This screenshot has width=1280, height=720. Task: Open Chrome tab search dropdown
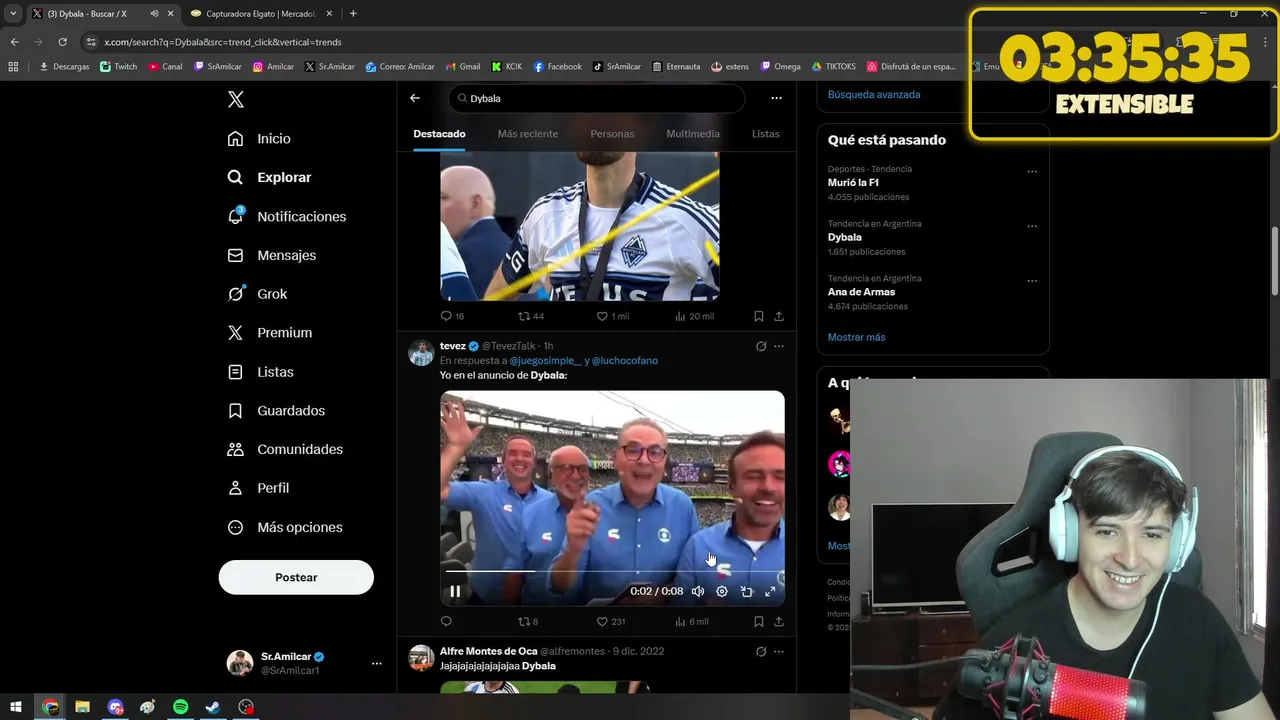click(13, 13)
